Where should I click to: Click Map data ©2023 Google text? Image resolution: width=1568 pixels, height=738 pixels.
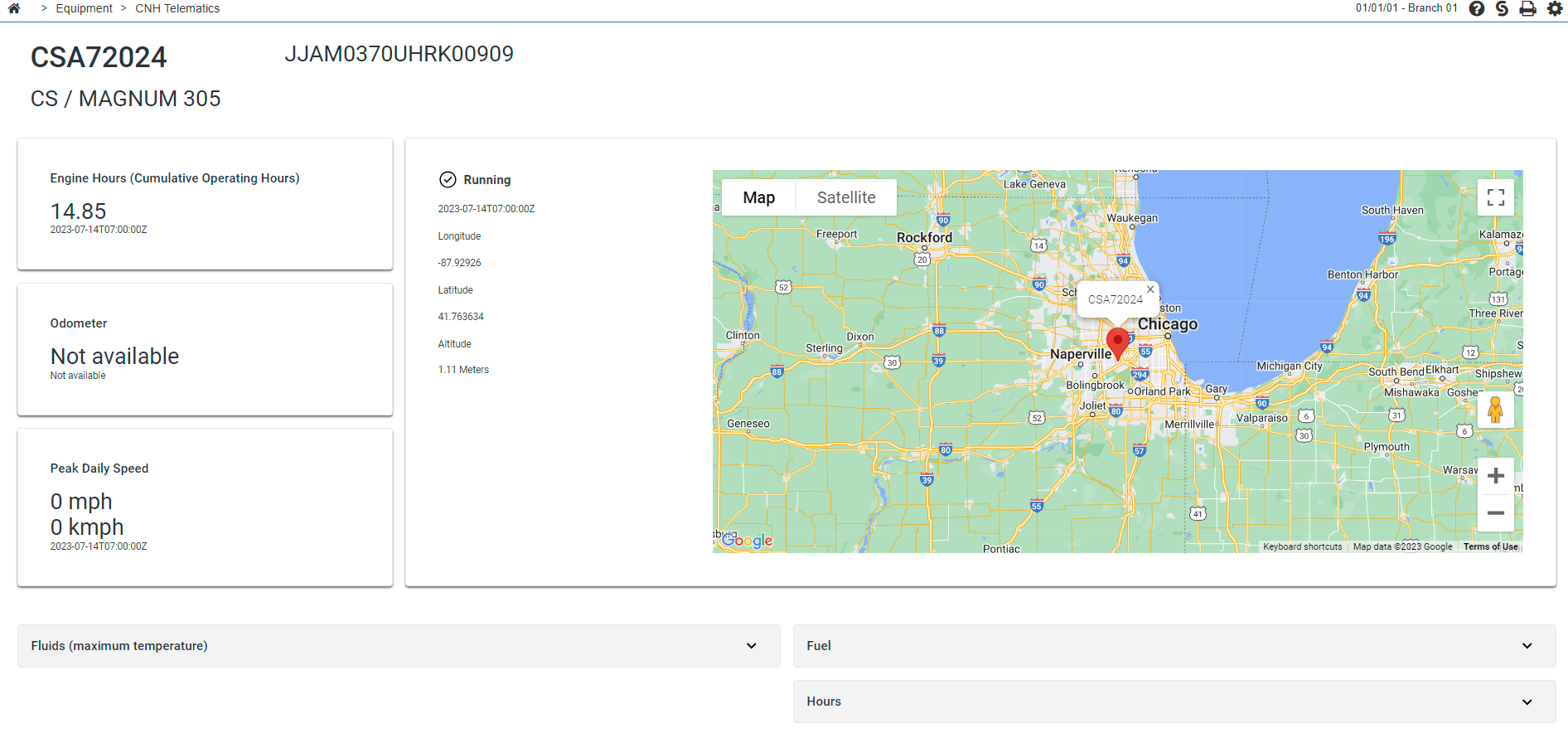point(1402,546)
